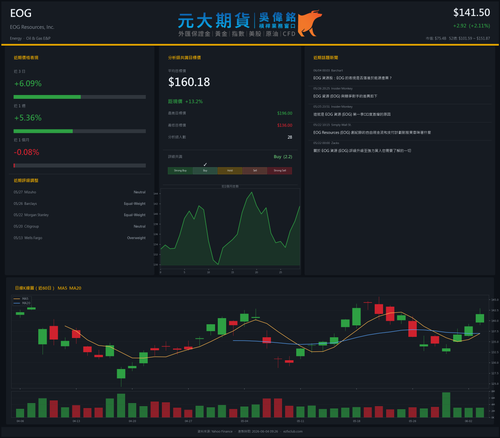Click the low target price $136.00
This screenshot has height=438, width=500.
click(x=285, y=125)
